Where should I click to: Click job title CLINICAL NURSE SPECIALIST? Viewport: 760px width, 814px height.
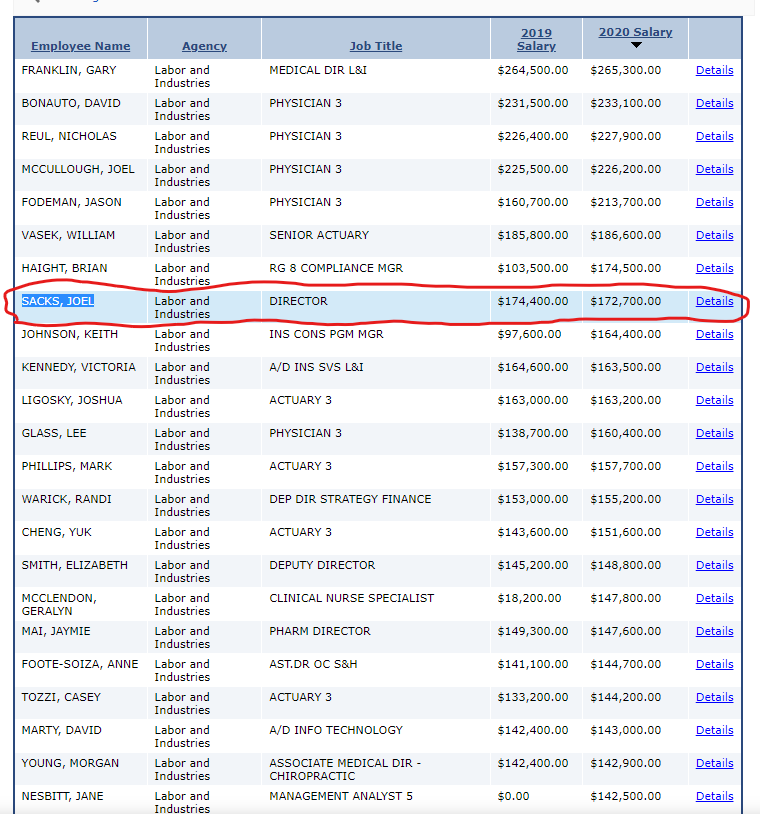(x=351, y=598)
